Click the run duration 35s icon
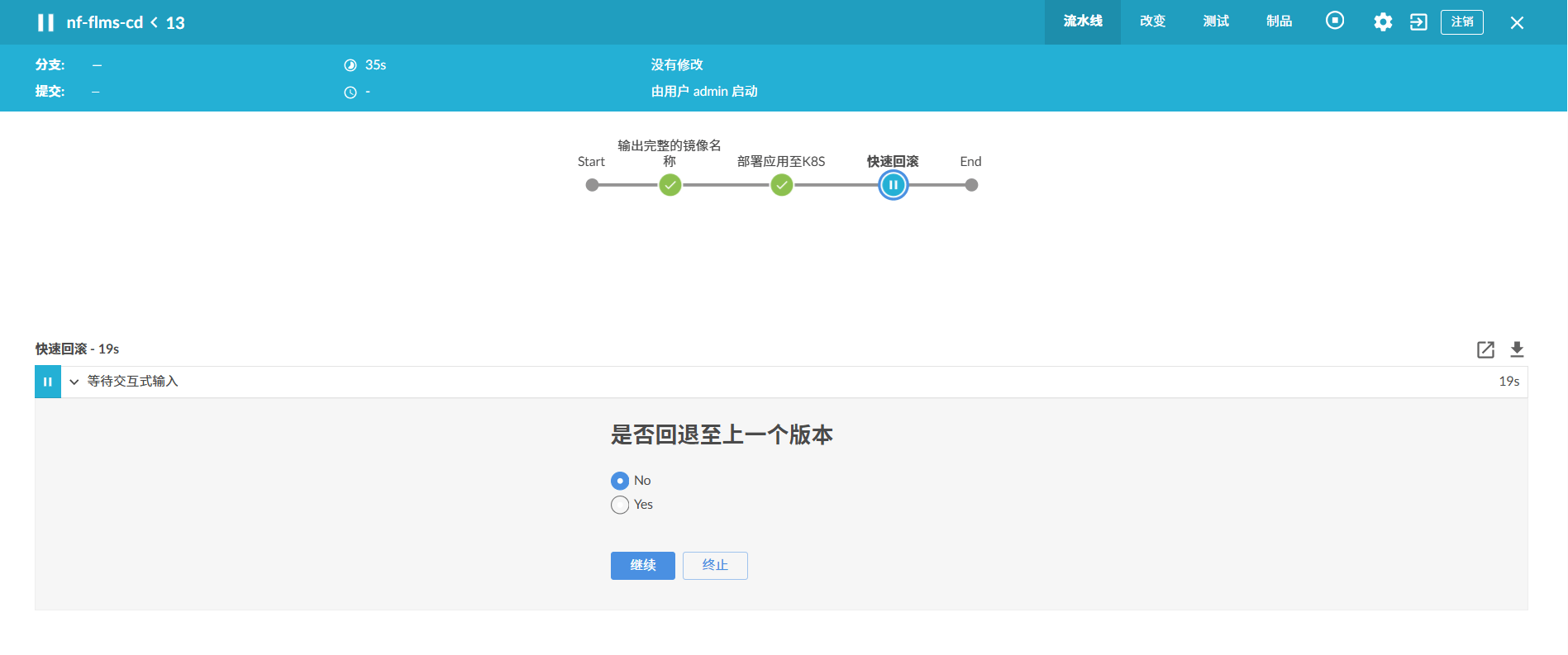Screen dimensions: 1568x655 350,65
